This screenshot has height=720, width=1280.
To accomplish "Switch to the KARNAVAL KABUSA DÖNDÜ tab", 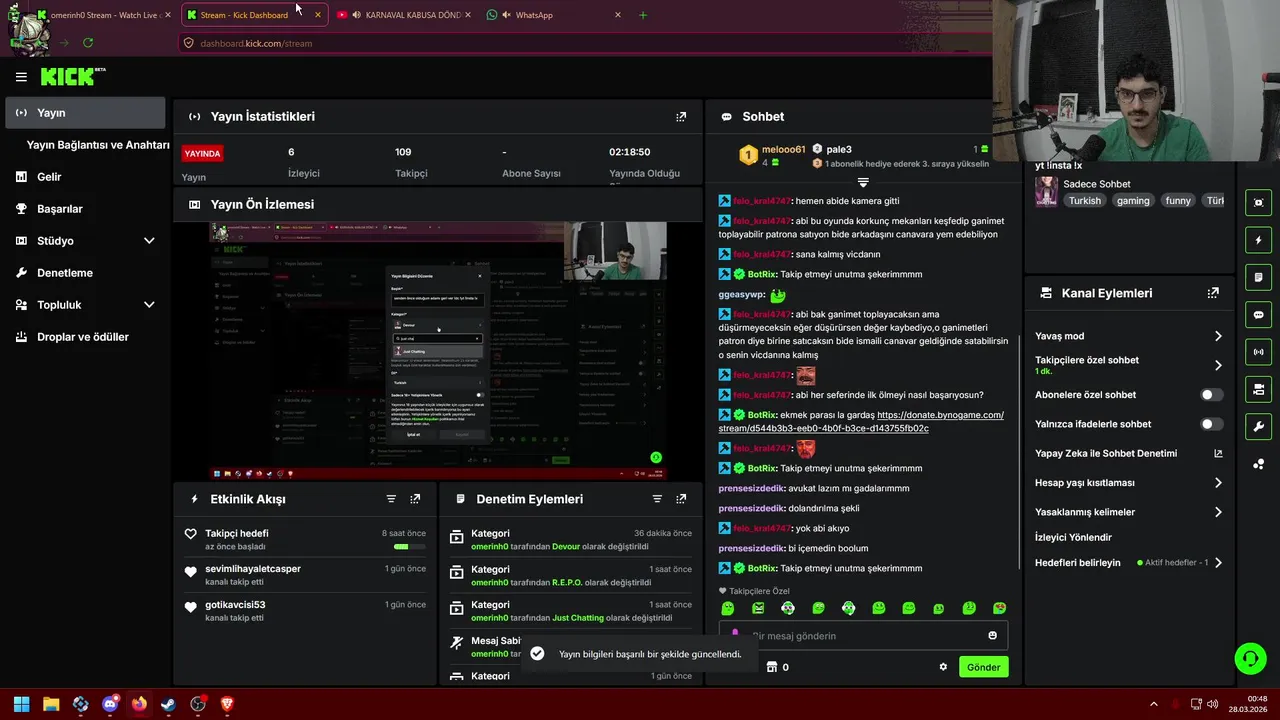I will 405,15.
